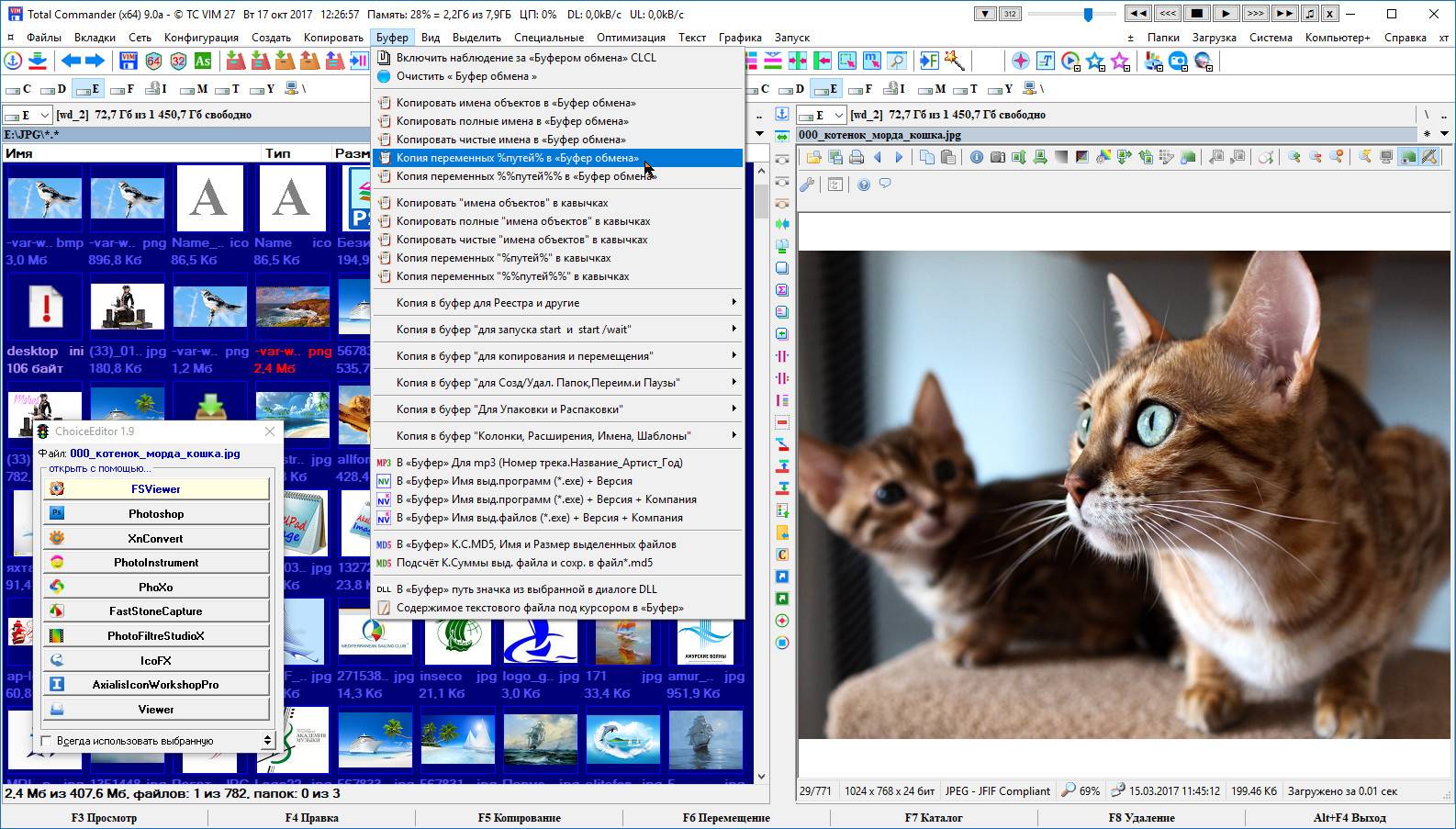Viewport: 1456px width, 829px height.
Task: Click the green As toolbar icon
Action: click(x=203, y=61)
